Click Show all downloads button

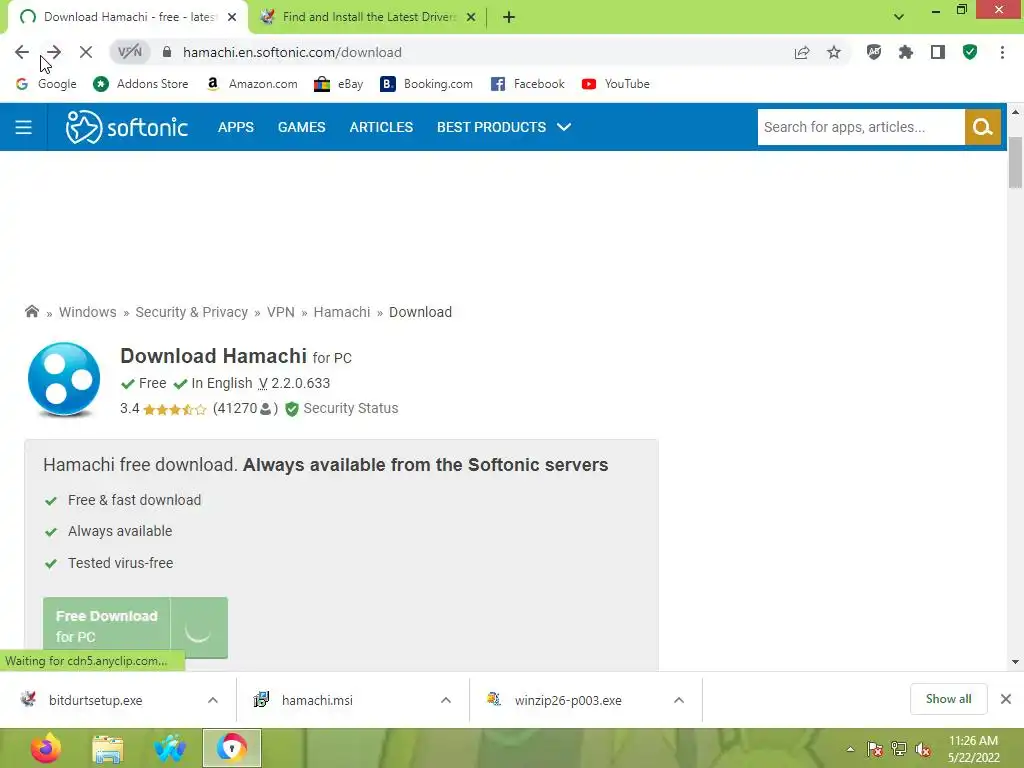948,699
